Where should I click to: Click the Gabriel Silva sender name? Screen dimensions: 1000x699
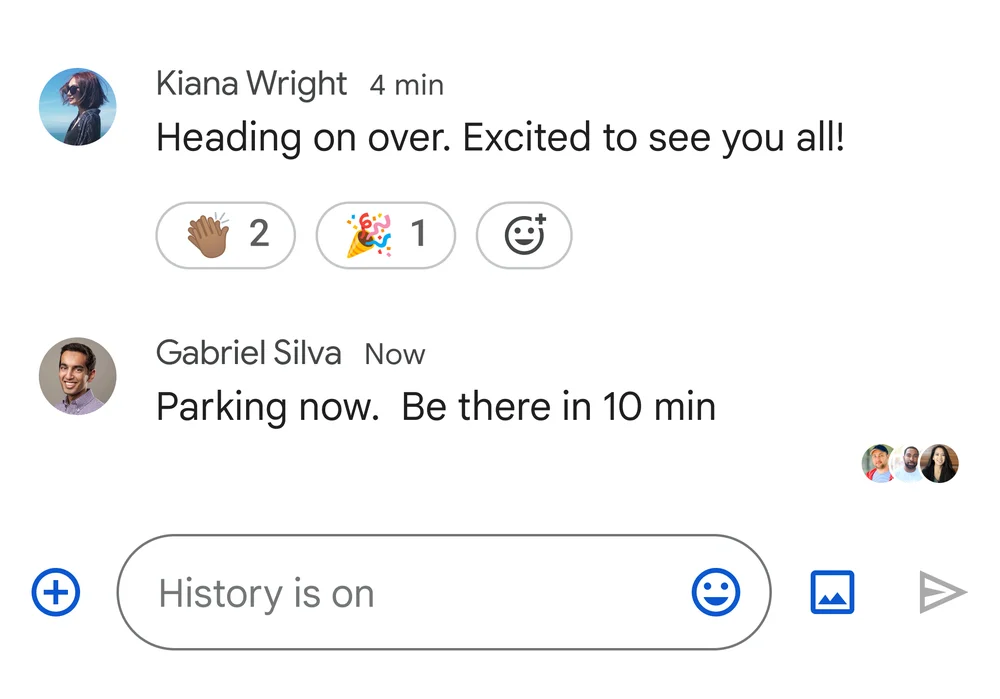tap(248, 353)
